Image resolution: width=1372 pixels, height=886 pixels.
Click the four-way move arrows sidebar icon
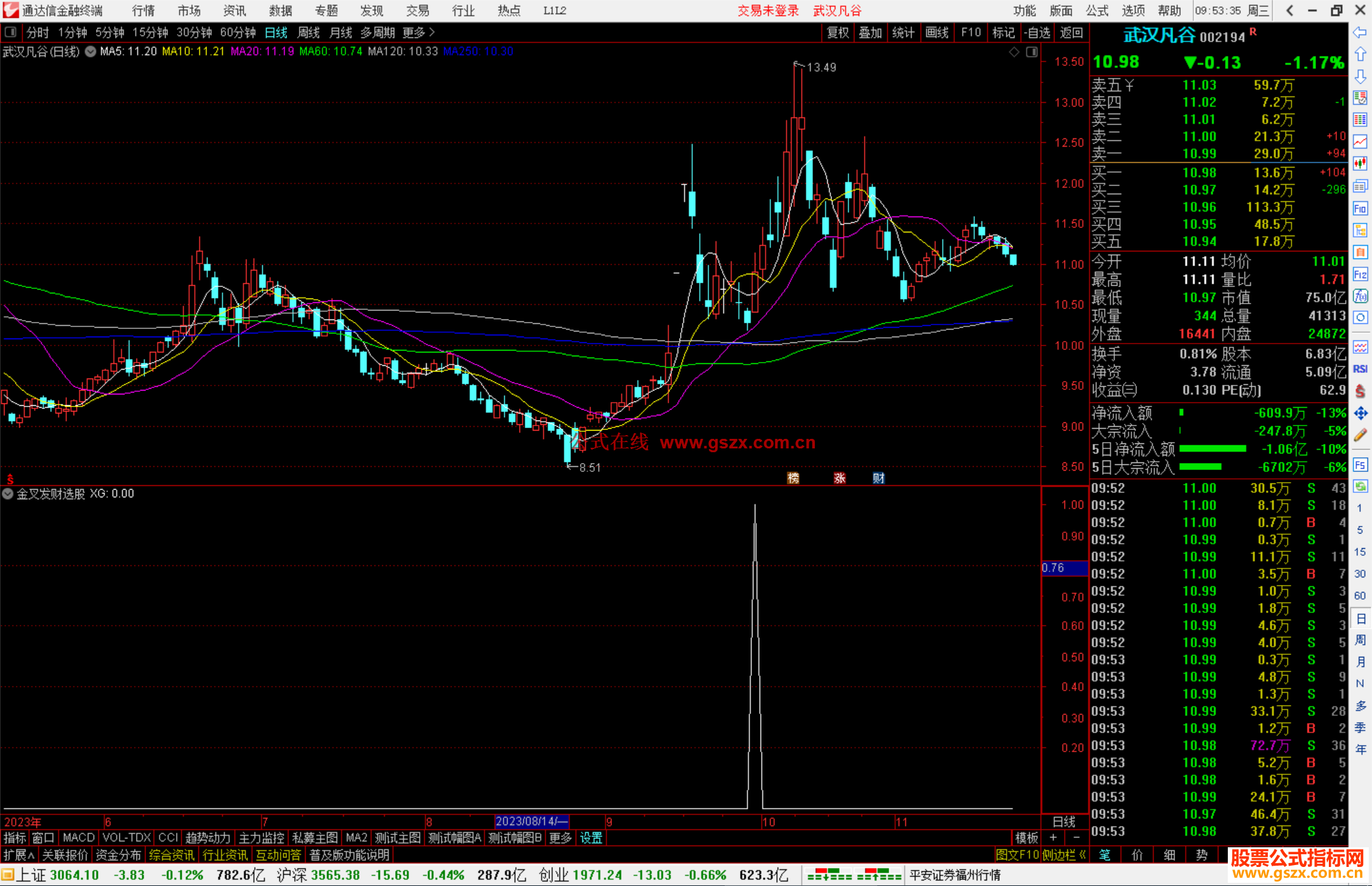1360,413
